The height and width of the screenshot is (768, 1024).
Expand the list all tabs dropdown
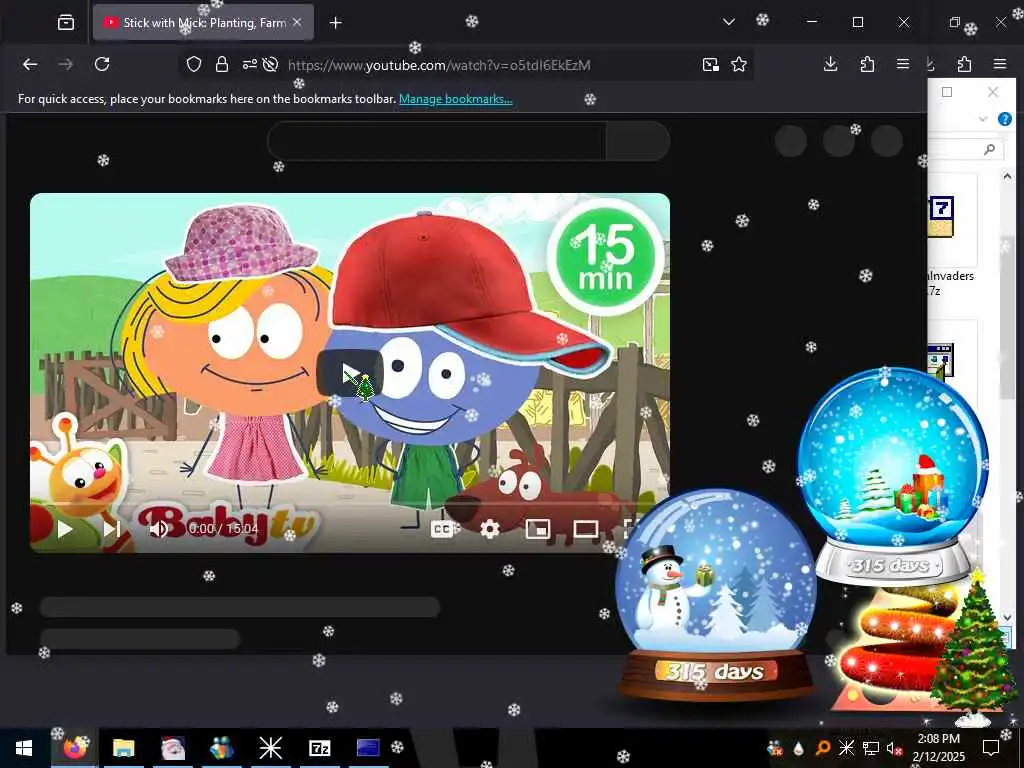(x=729, y=22)
